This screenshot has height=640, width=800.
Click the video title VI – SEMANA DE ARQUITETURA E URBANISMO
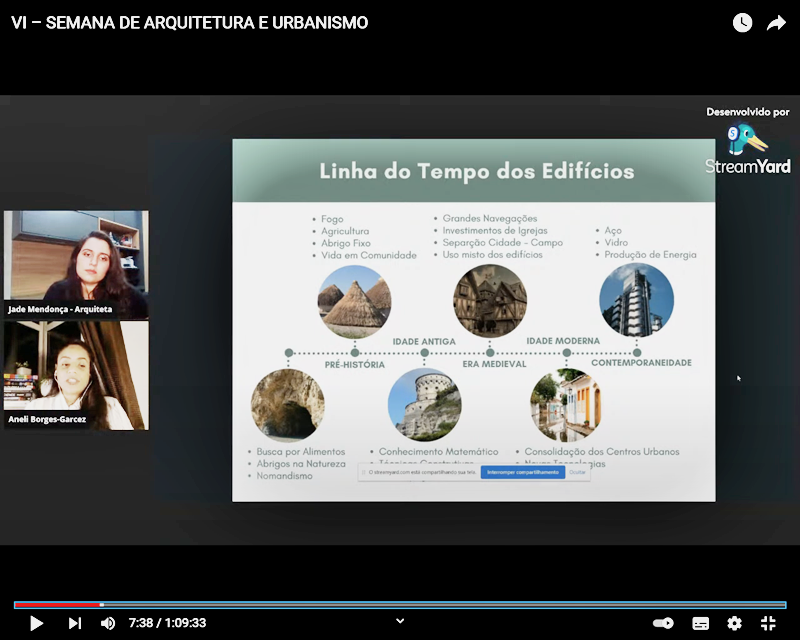click(189, 23)
